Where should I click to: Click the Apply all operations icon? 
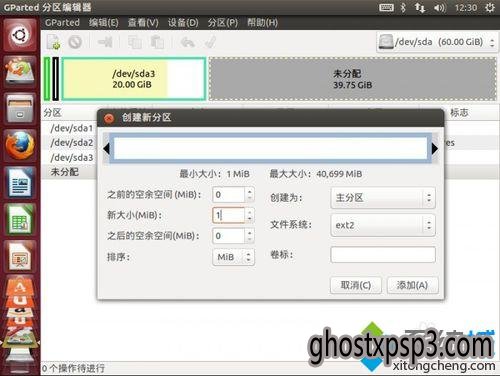coord(210,42)
